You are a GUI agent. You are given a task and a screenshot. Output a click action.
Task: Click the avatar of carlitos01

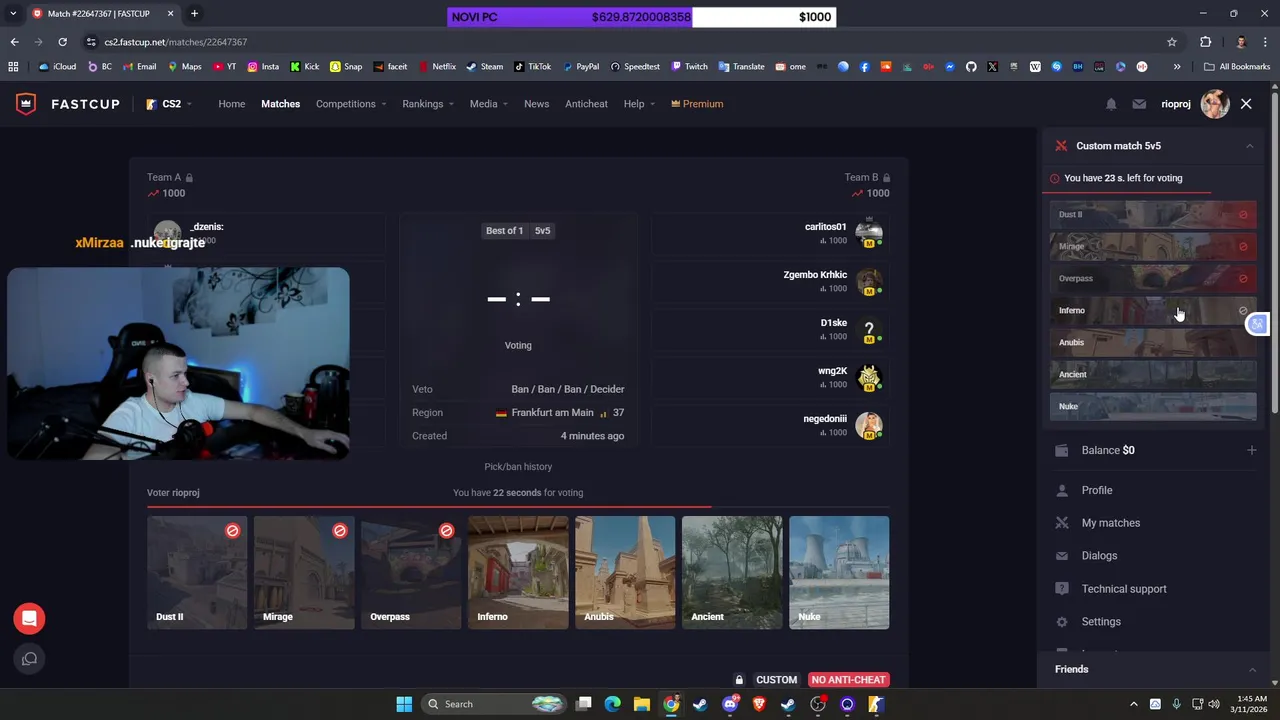[x=868, y=234]
